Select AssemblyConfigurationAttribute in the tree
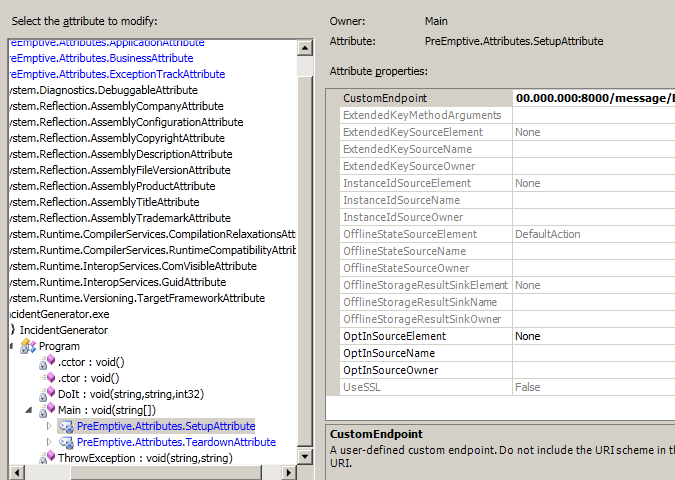This screenshot has height=480, width=675. tap(126, 122)
